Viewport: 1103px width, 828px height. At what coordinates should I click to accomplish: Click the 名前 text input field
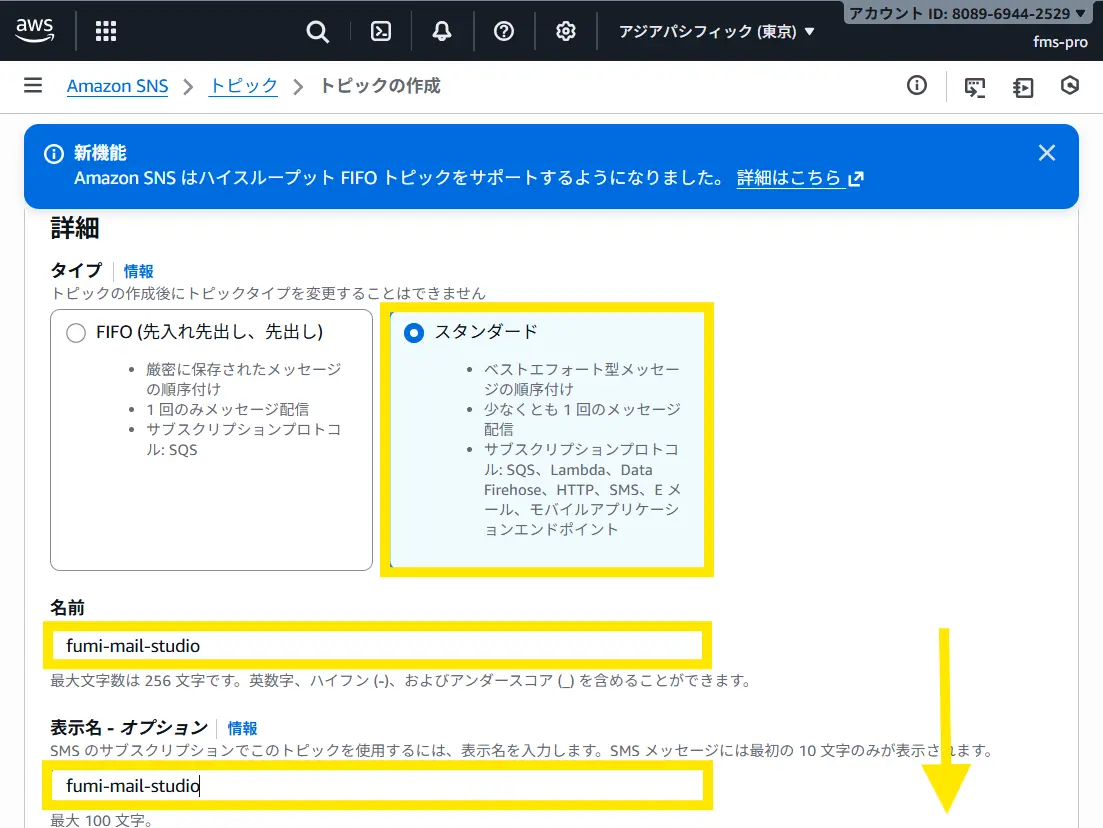click(378, 646)
